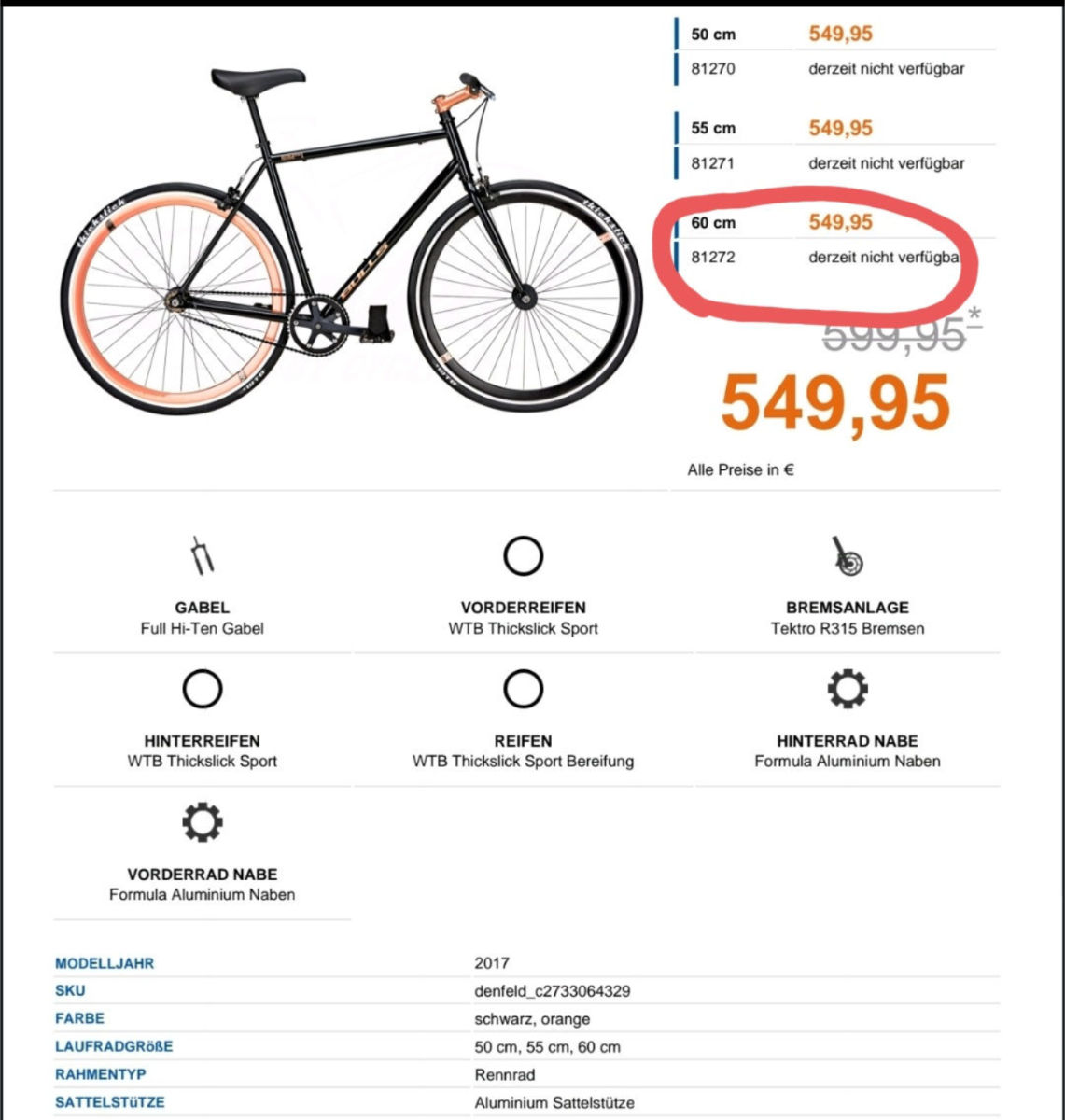This screenshot has width=1065, height=1120.
Task: Click the SKU specification label
Action: pos(70,990)
